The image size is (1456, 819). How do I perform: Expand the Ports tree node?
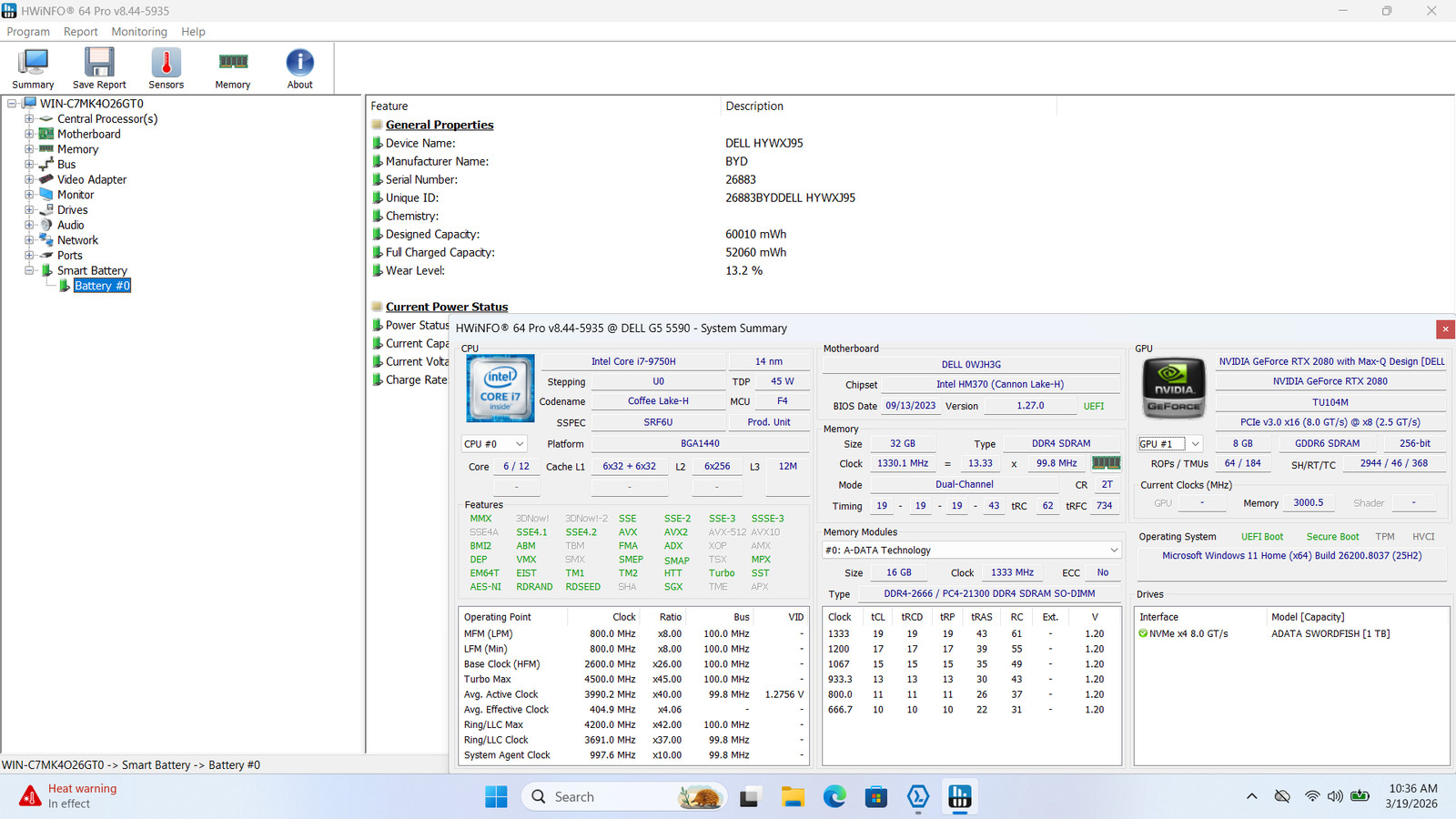(x=29, y=256)
